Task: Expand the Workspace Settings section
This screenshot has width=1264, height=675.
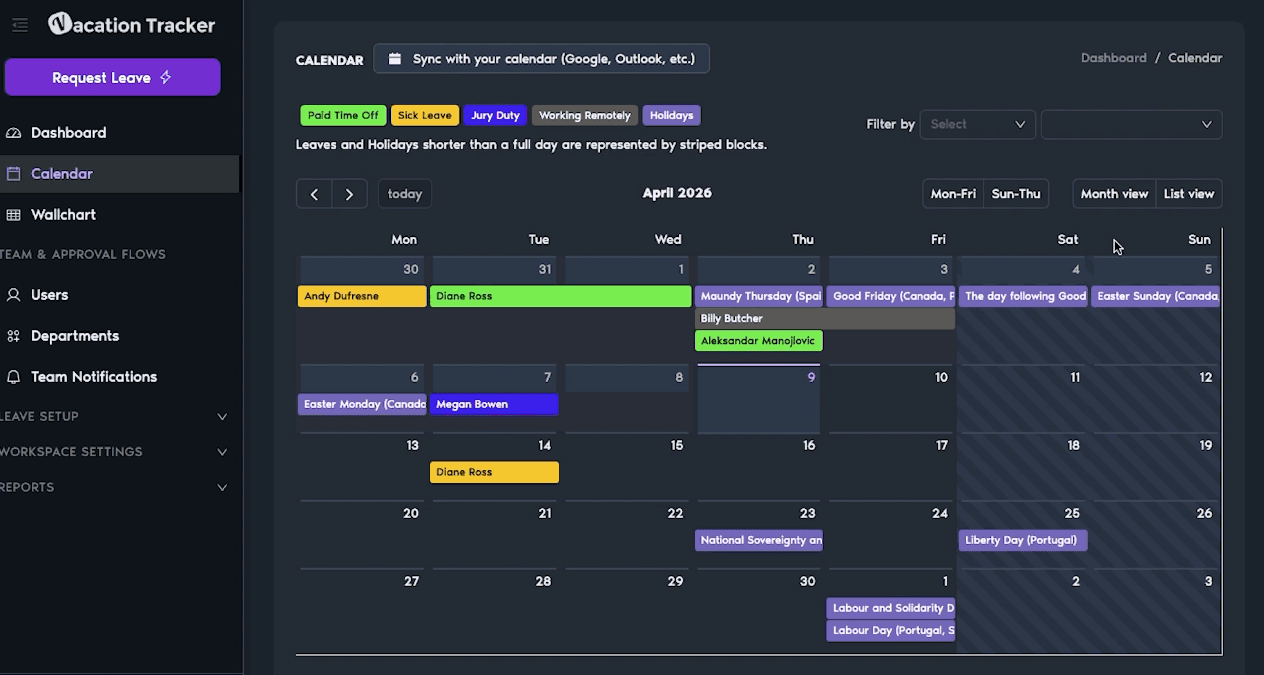Action: (222, 452)
